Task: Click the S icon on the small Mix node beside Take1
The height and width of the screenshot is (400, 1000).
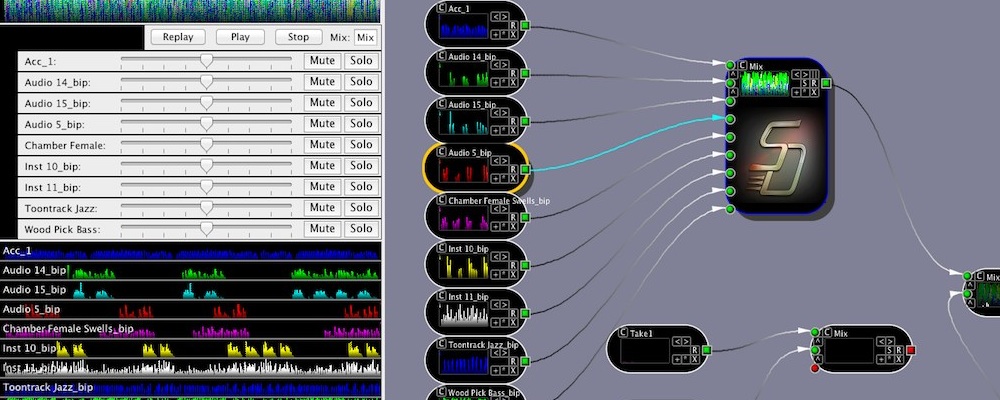Action: point(889,350)
